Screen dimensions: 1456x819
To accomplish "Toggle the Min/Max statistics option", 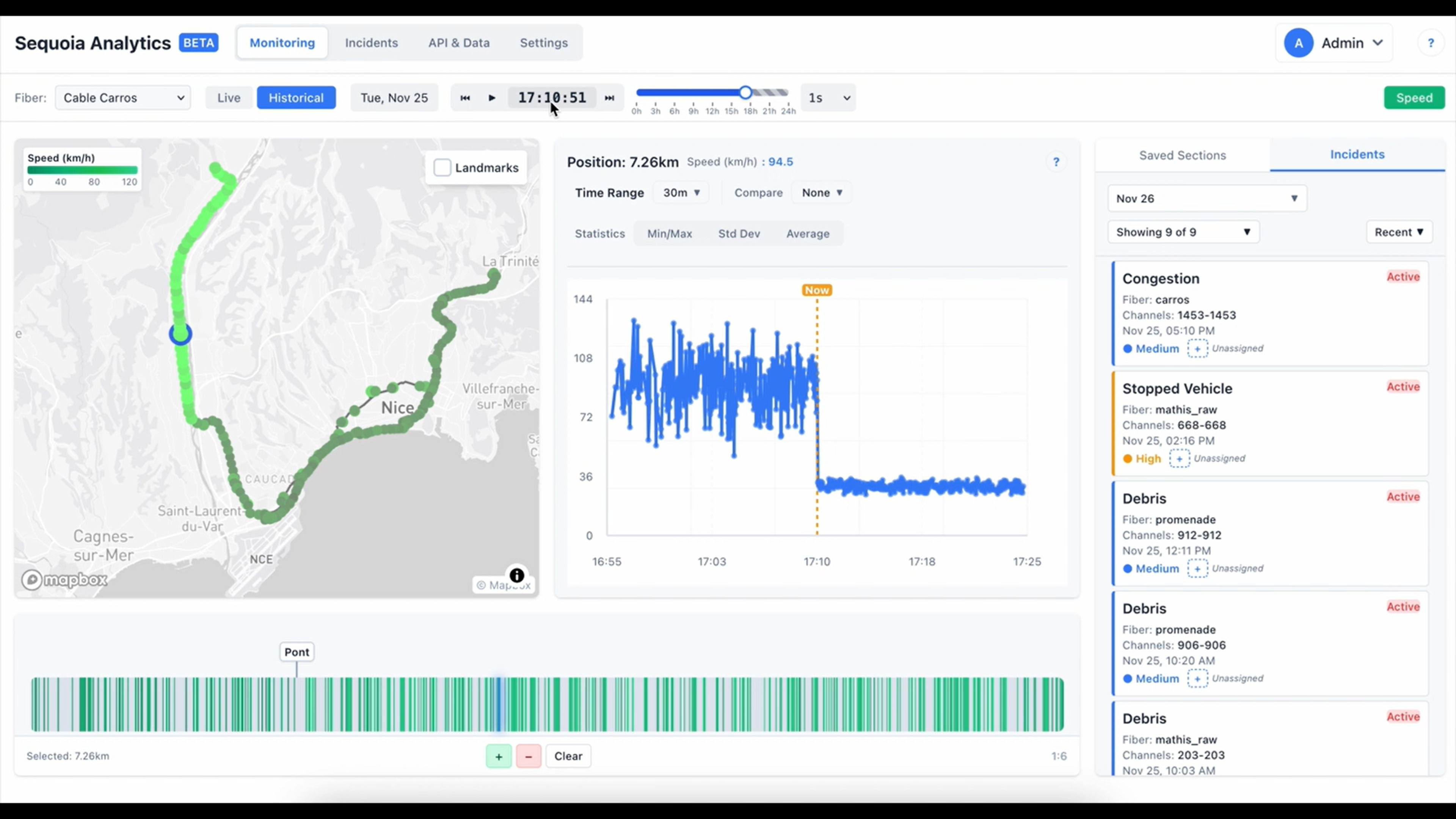I will [669, 234].
